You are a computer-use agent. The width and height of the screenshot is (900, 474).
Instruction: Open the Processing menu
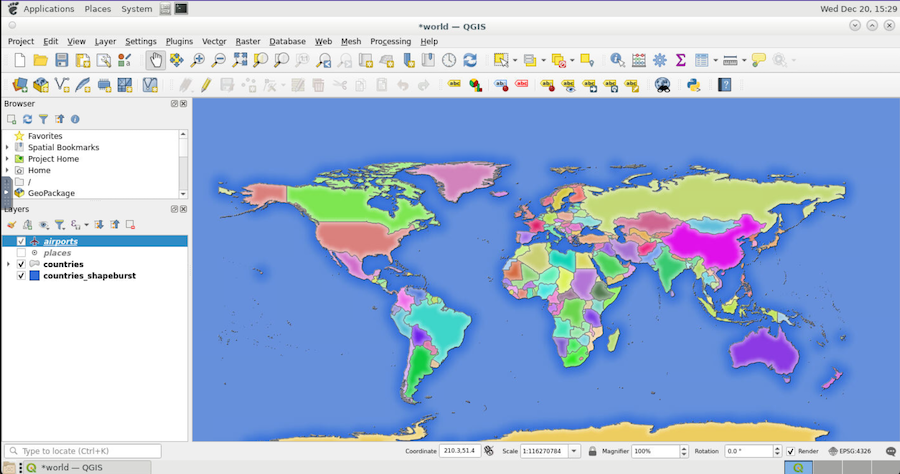390,41
